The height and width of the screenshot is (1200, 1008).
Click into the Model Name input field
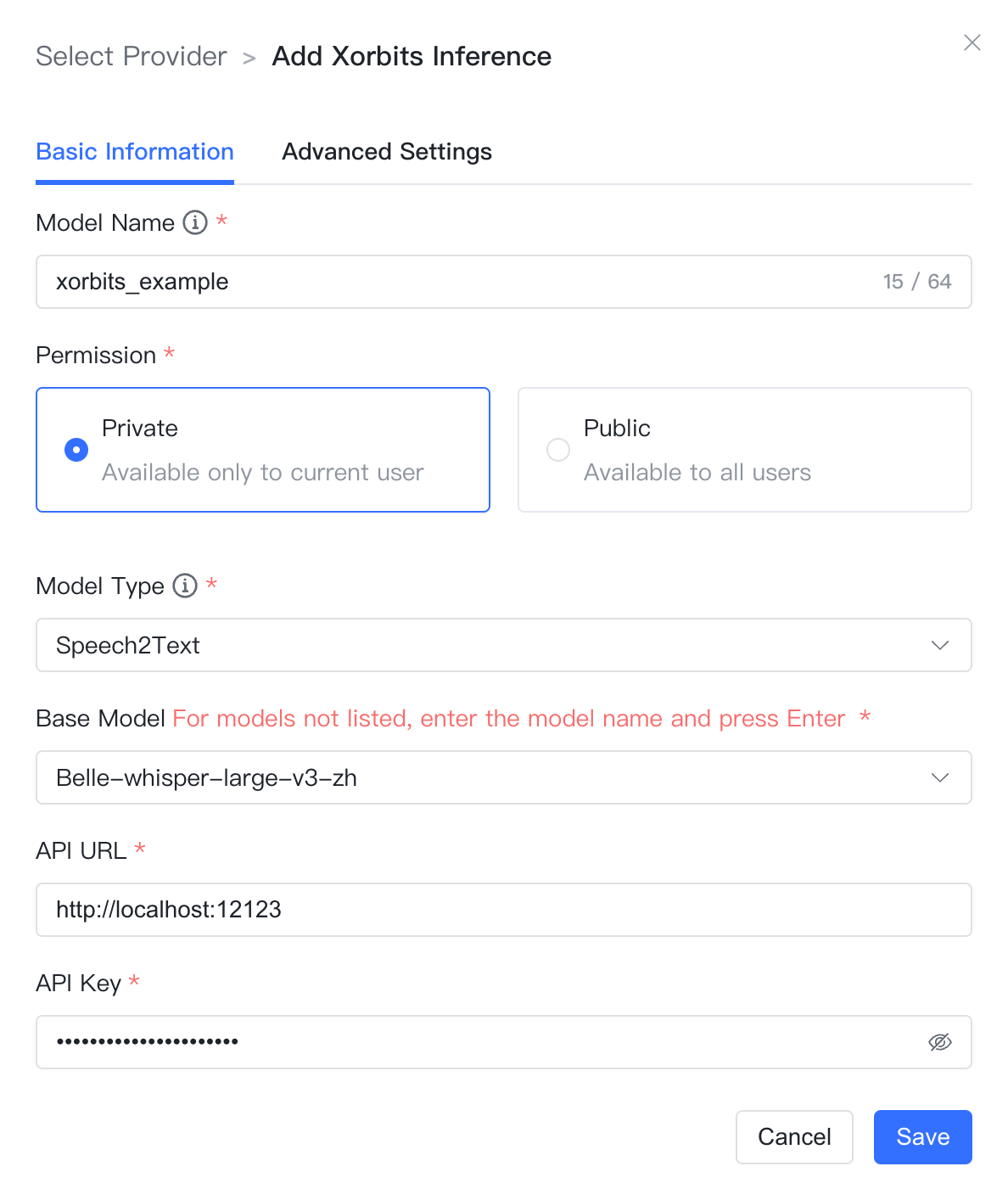458,282
